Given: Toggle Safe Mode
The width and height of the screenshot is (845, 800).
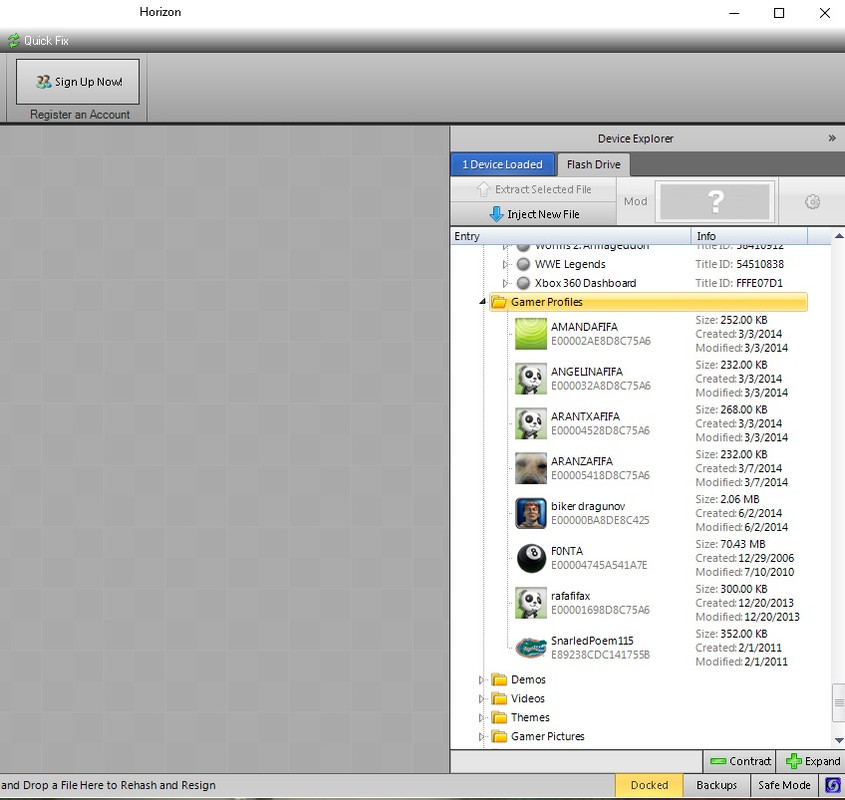Looking at the screenshot, I should pos(784,785).
